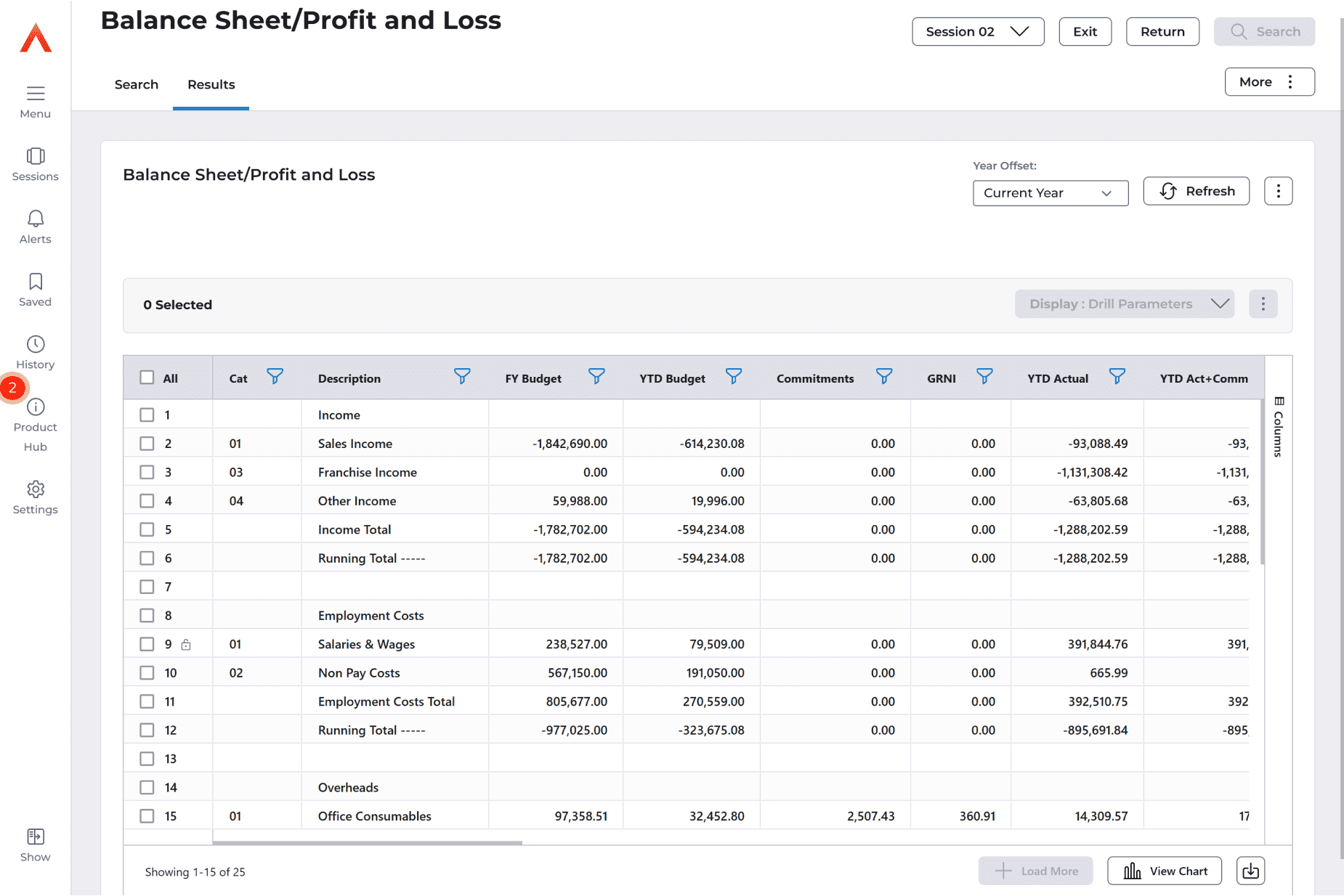
Task: Open the Sessions panel icon
Action: click(35, 157)
